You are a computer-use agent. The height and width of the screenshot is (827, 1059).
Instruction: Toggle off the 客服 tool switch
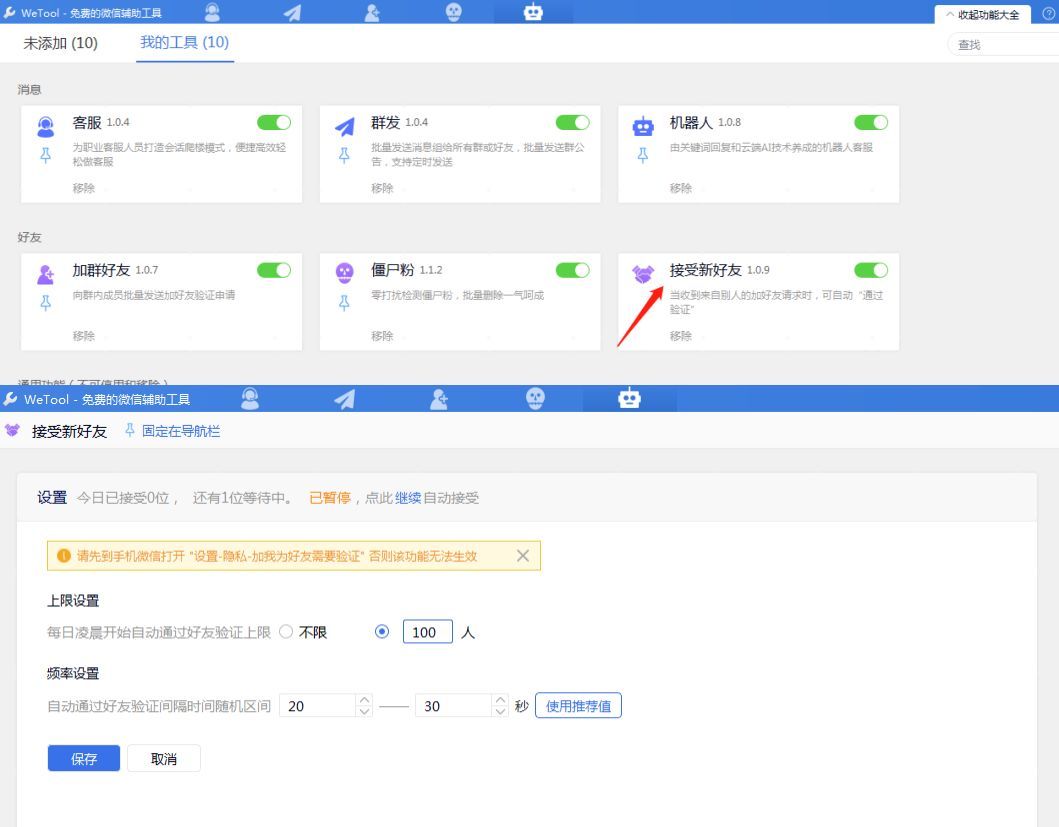[x=273, y=121]
